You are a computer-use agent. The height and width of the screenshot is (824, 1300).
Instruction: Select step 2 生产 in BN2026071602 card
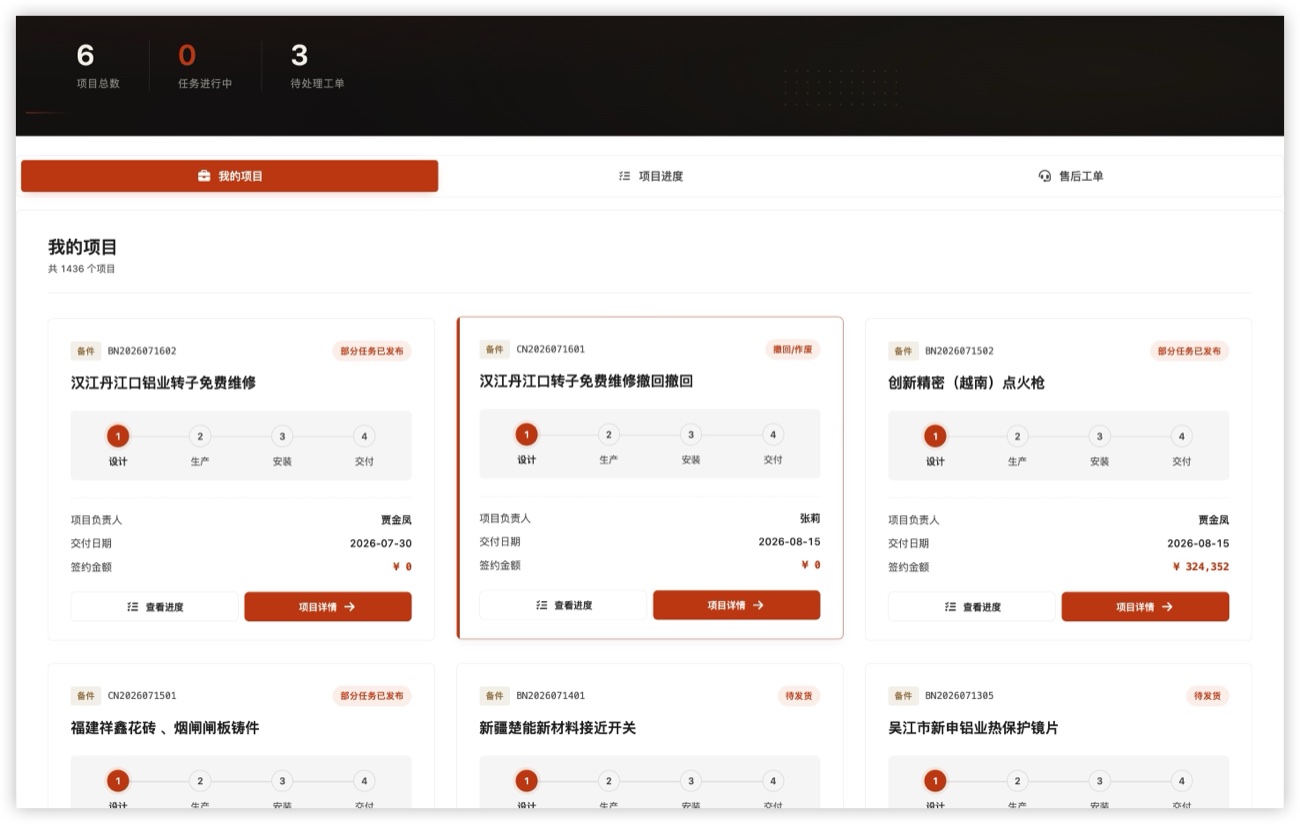pyautogui.click(x=200, y=436)
